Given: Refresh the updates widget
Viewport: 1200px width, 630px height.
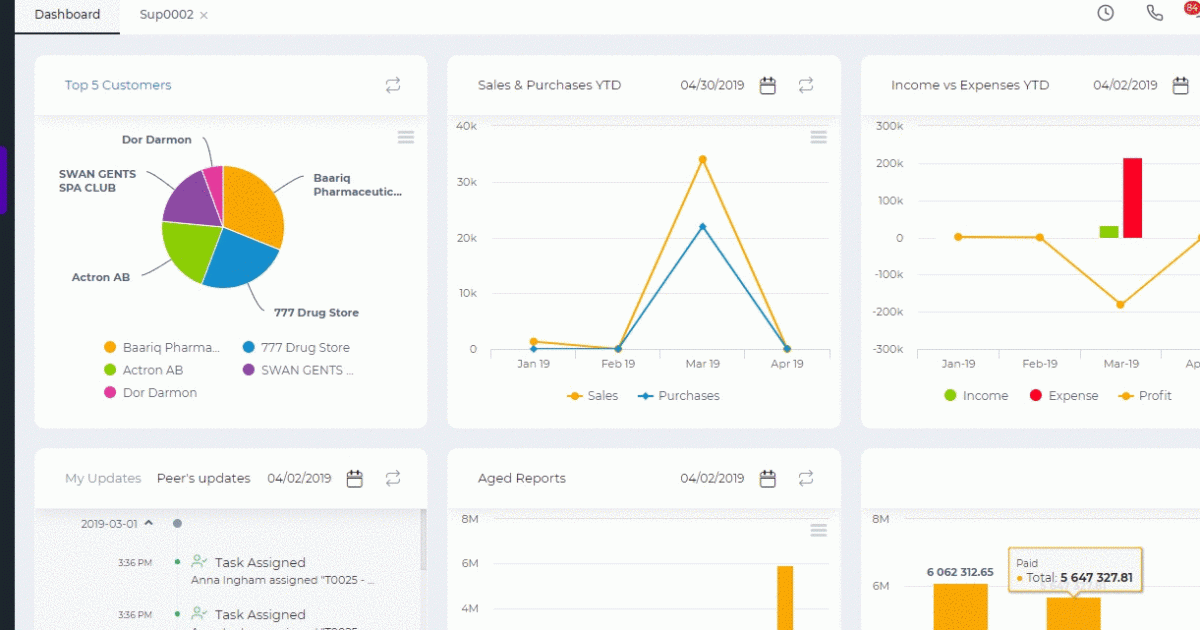Looking at the screenshot, I should (x=393, y=479).
